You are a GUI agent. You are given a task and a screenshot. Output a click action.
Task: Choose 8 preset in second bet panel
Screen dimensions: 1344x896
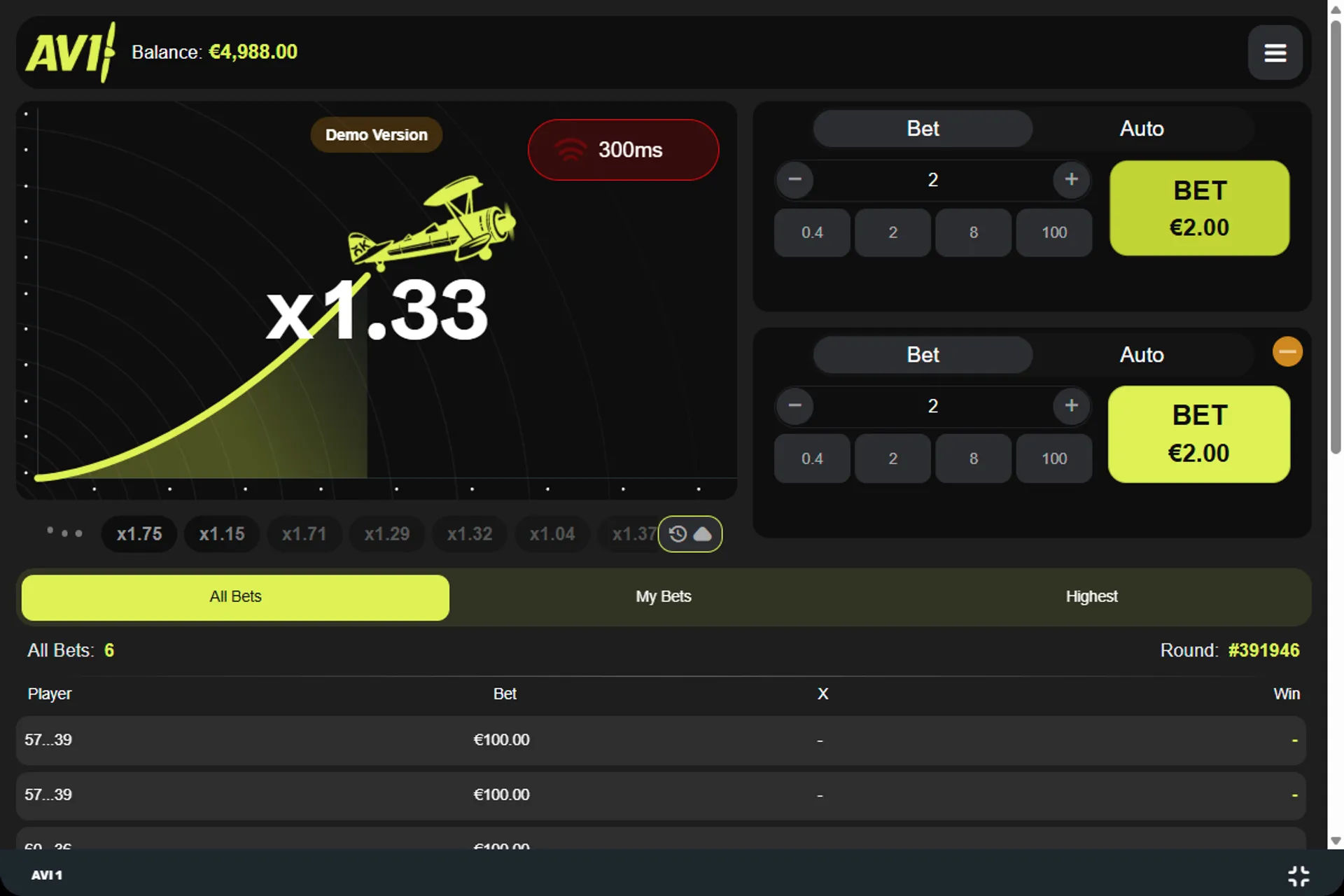coord(973,458)
